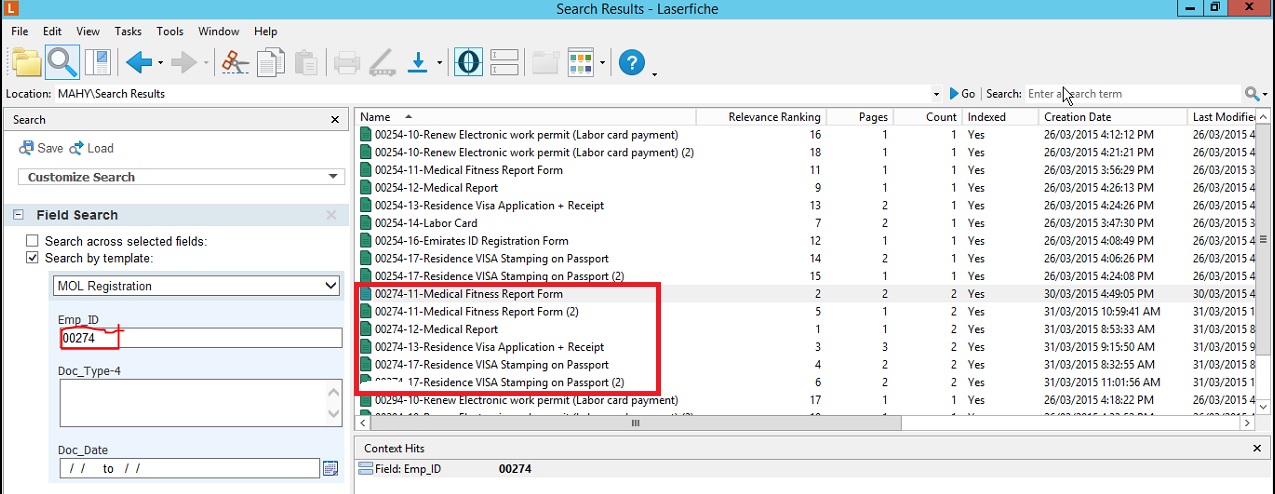Enable Search across selected fields checkbox
Viewport: 1275px width, 494px height.
[32, 241]
